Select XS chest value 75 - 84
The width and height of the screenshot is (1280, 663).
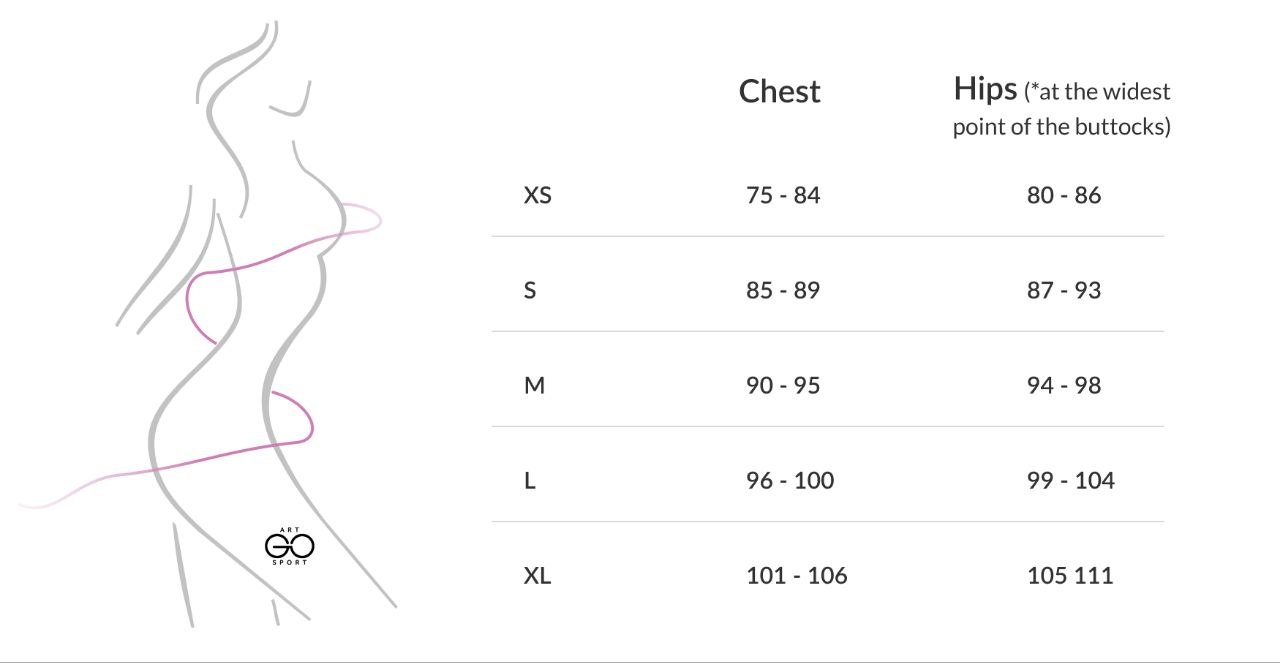(783, 195)
